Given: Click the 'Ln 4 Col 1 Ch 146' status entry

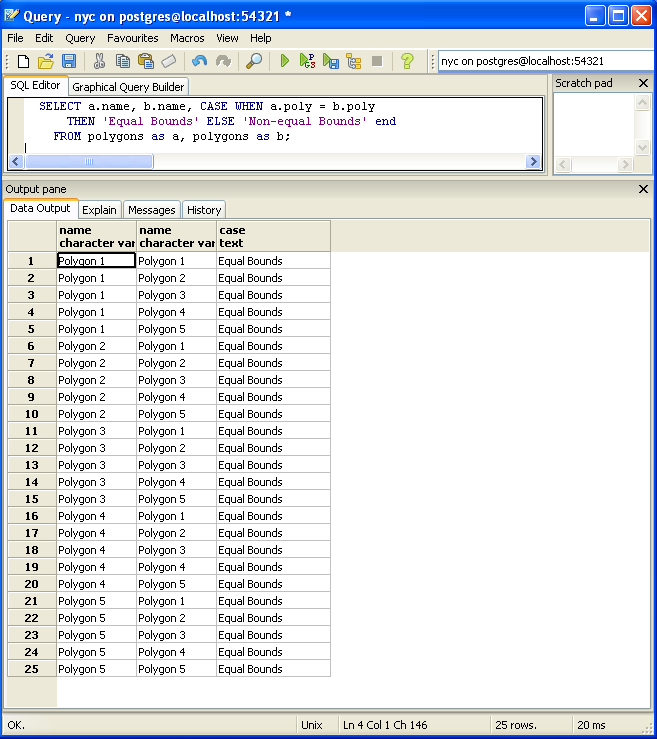Looking at the screenshot, I should pos(385,725).
